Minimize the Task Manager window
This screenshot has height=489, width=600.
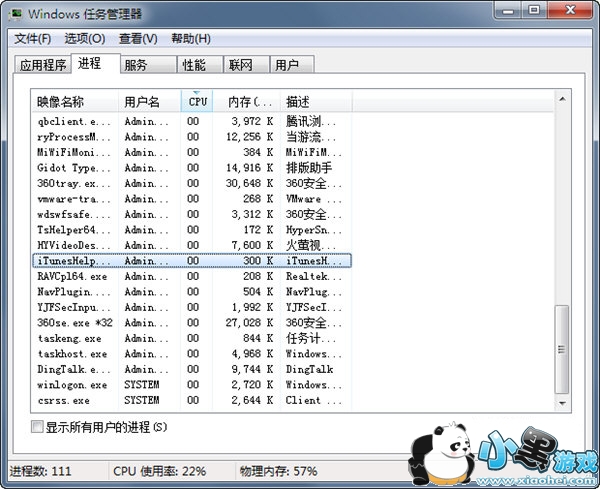[508, 10]
